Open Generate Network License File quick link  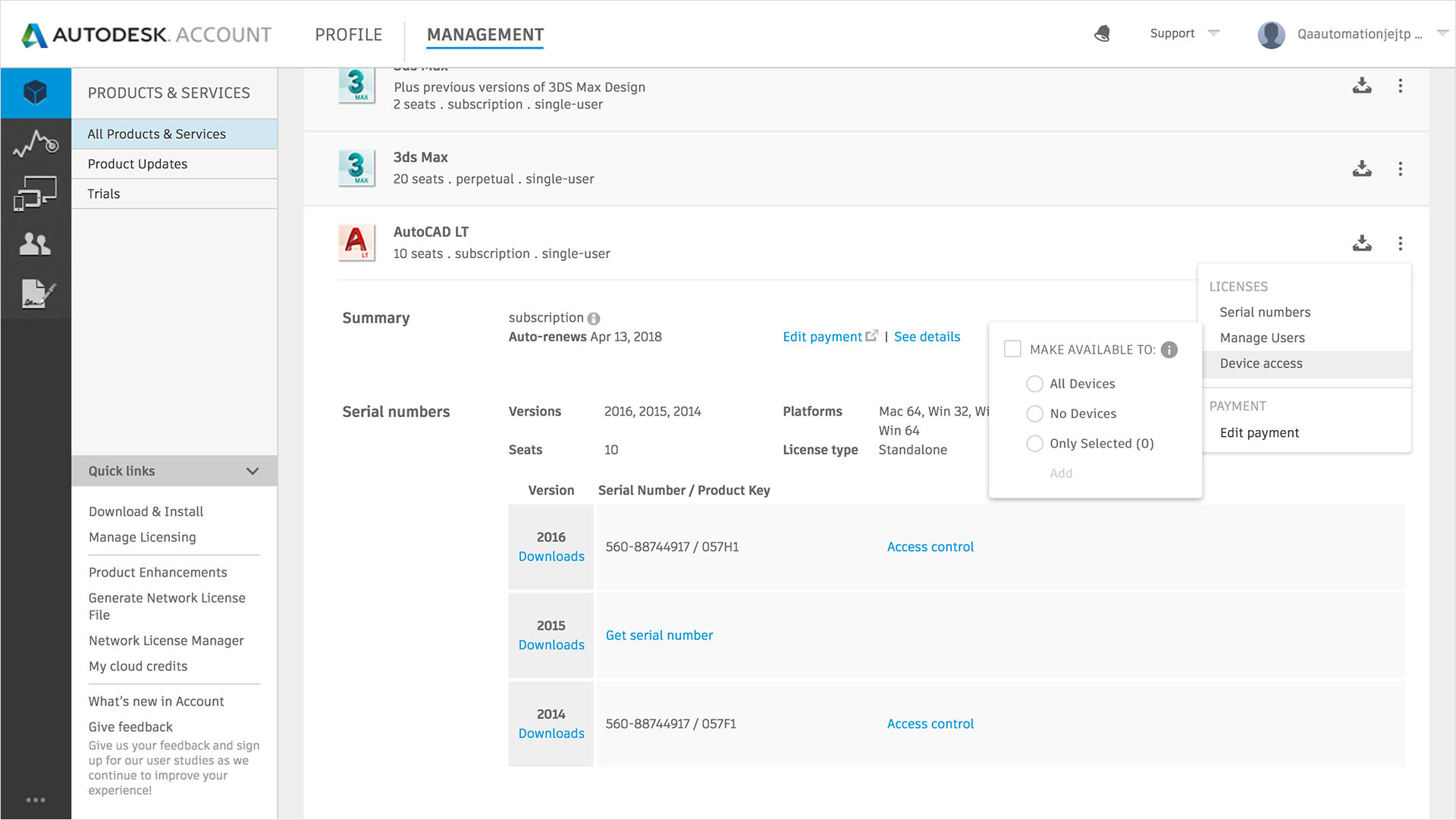(x=167, y=606)
